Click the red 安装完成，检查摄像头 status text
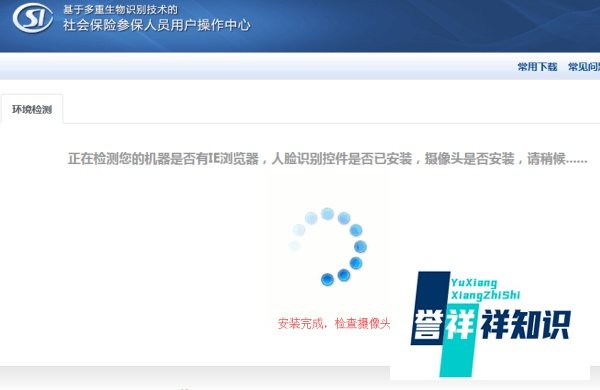Image resolution: width=600 pixels, height=390 pixels. pos(334,324)
